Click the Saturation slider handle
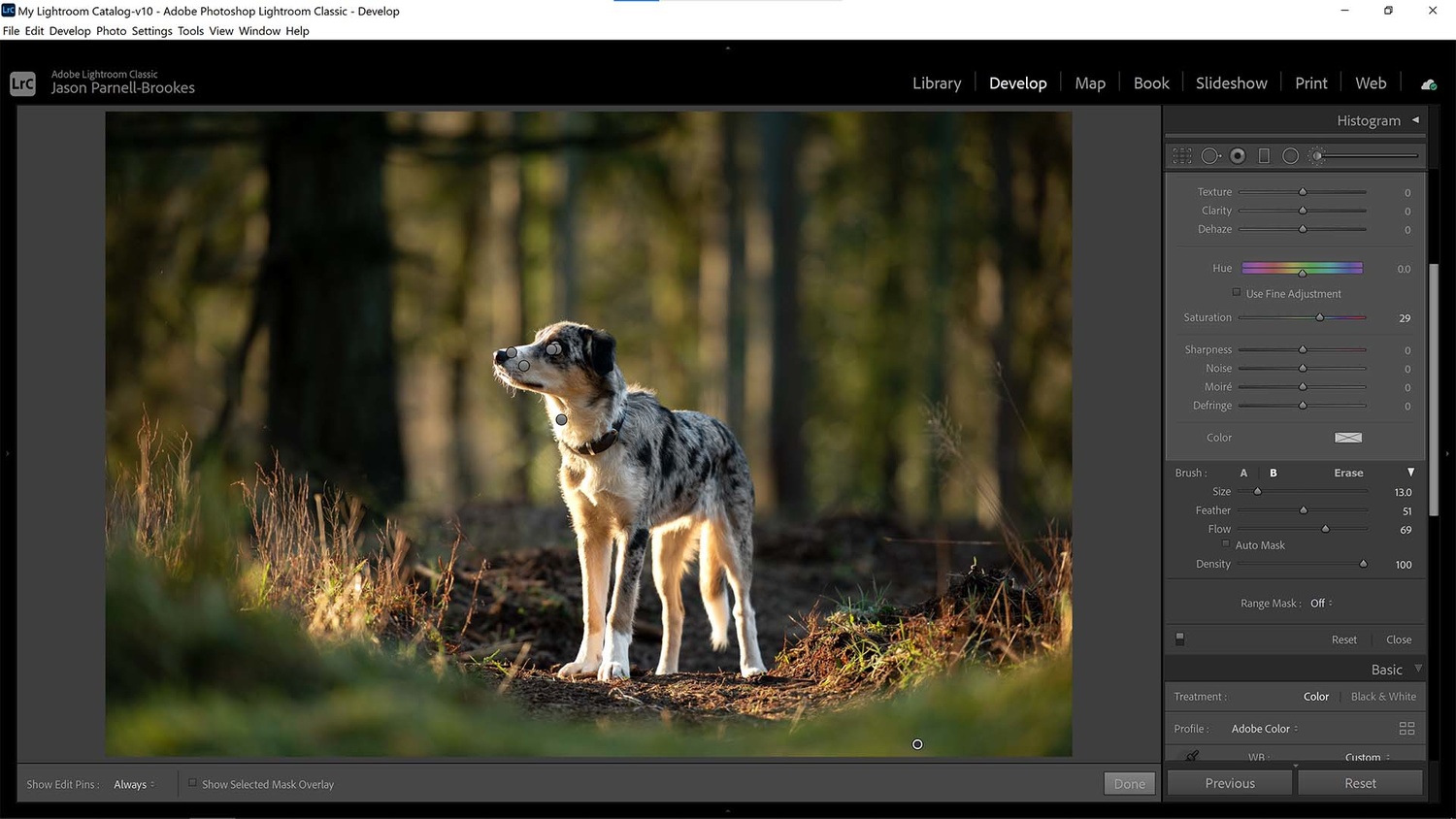 pyautogui.click(x=1319, y=317)
